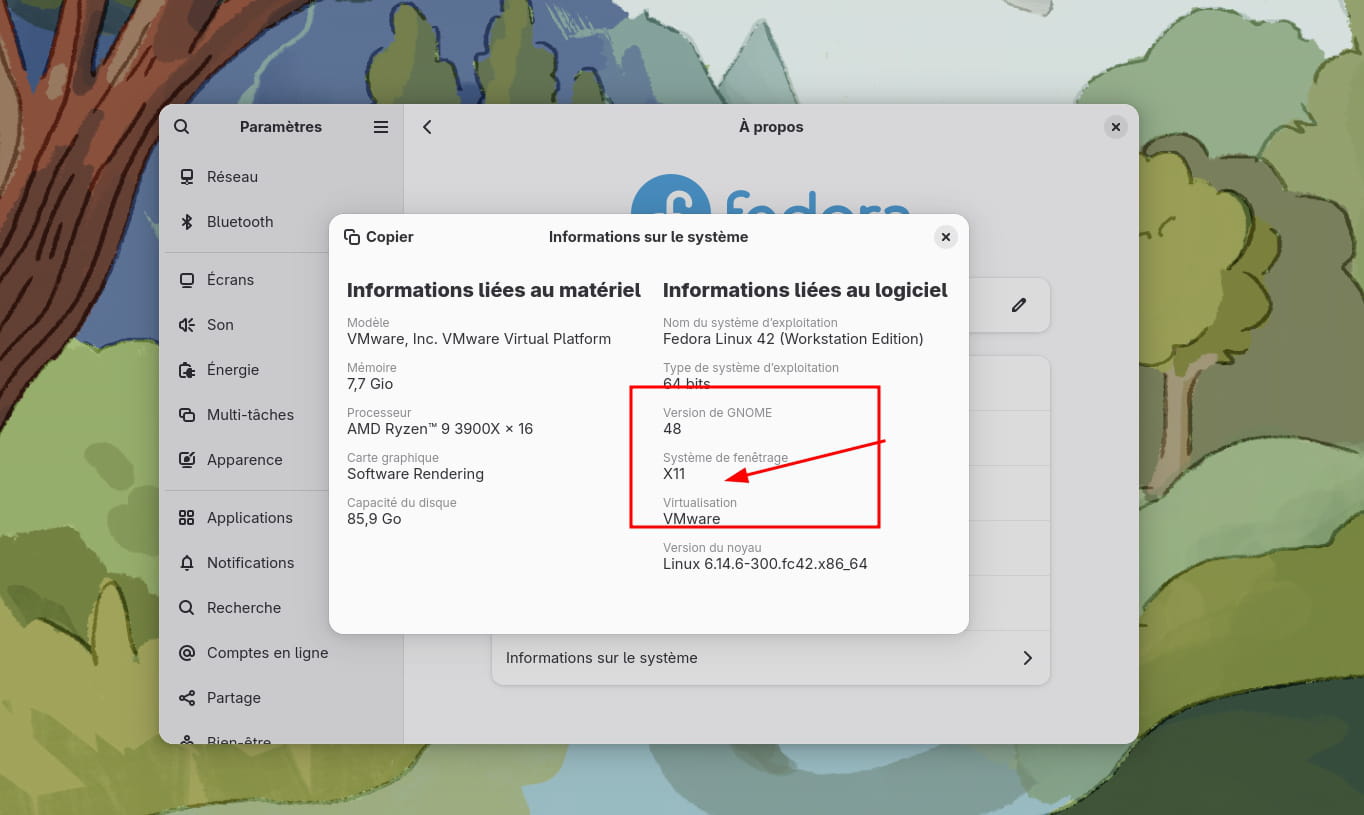Click the Paramètres sidebar title
This screenshot has width=1364, height=815.
tap(281, 127)
